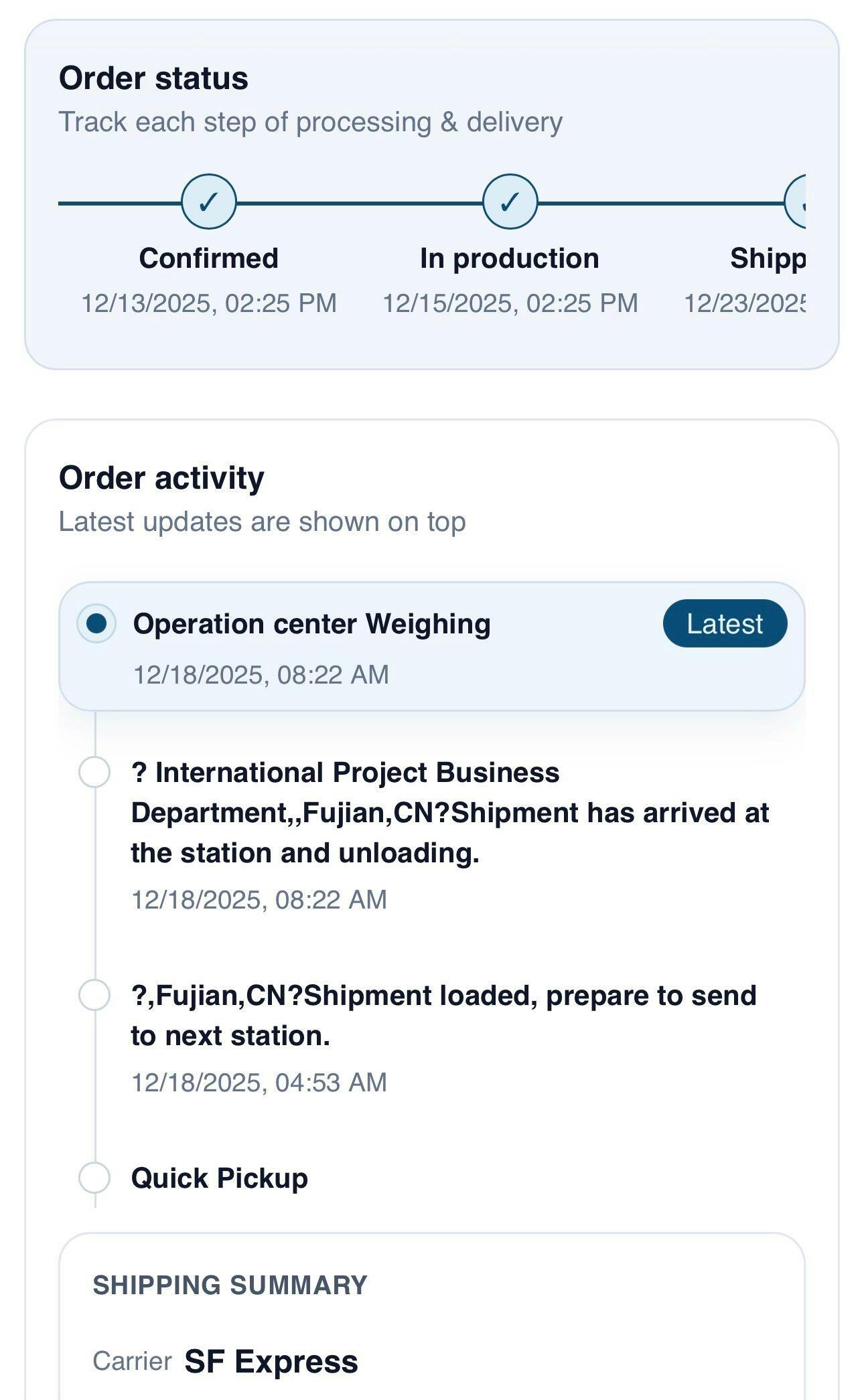Select the Confirmed status label

209,258
